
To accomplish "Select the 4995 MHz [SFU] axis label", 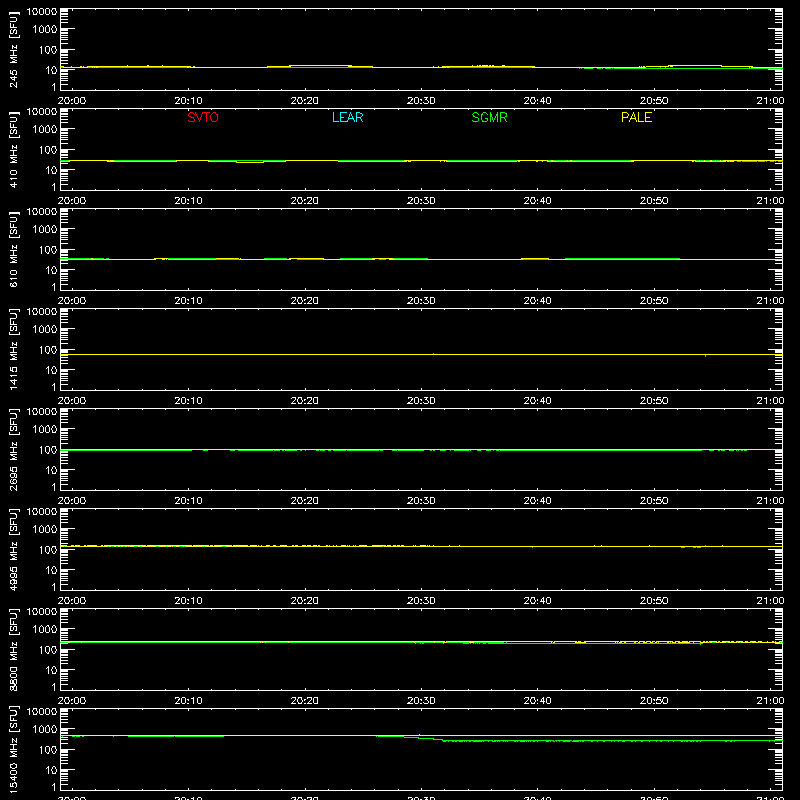I will coord(13,549).
